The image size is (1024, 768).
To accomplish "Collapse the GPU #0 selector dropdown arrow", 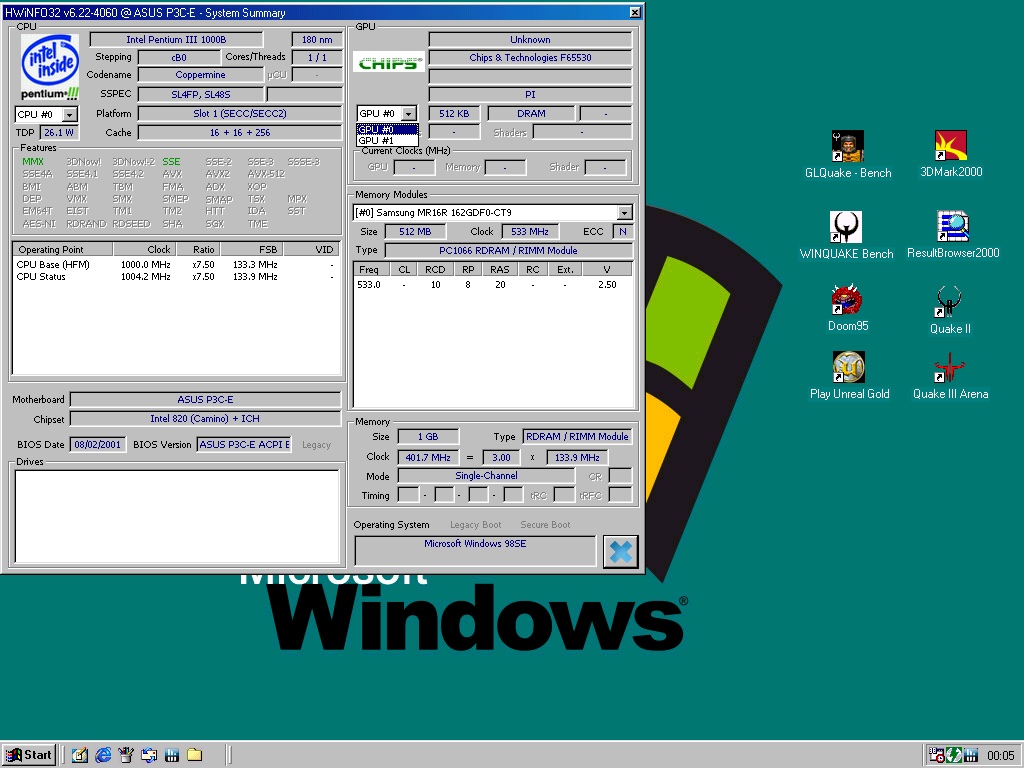I will [409, 114].
